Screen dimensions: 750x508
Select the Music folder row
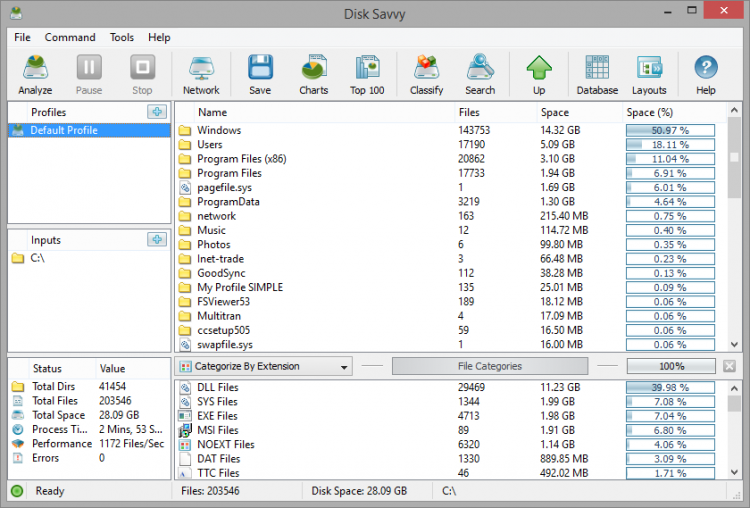point(450,231)
